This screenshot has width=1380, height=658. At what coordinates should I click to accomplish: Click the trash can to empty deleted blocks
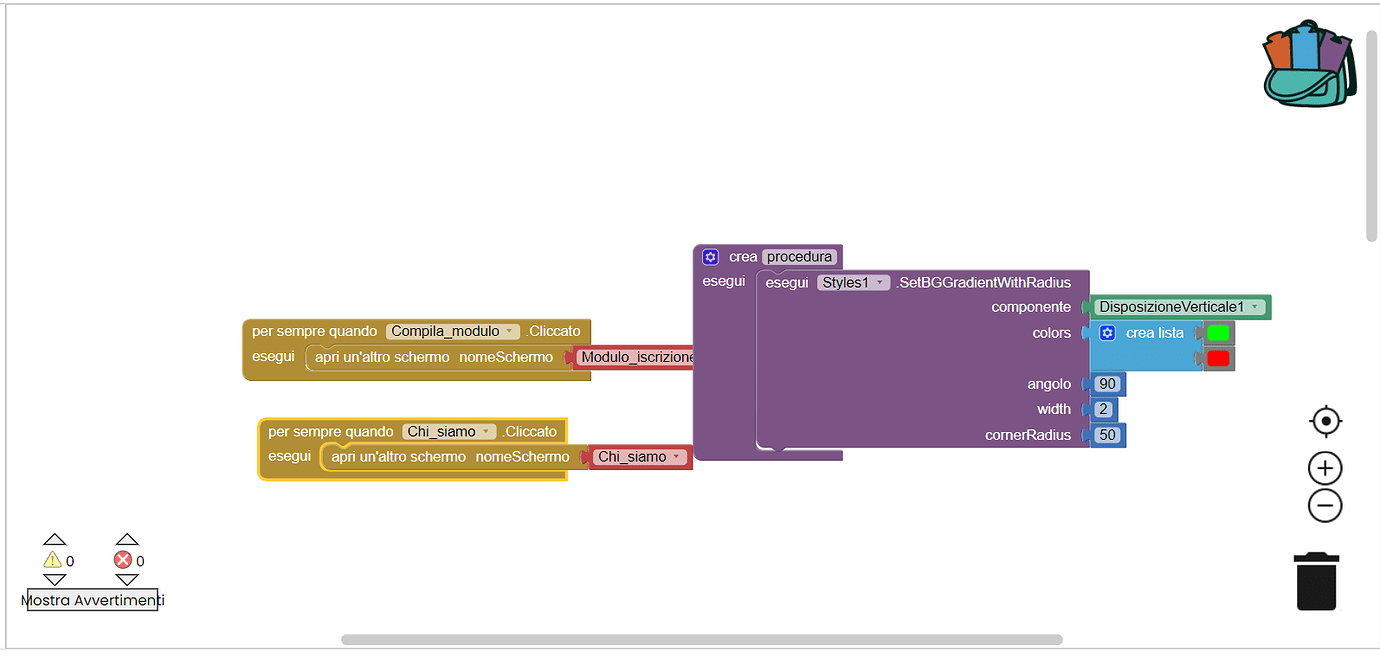coord(1316,582)
